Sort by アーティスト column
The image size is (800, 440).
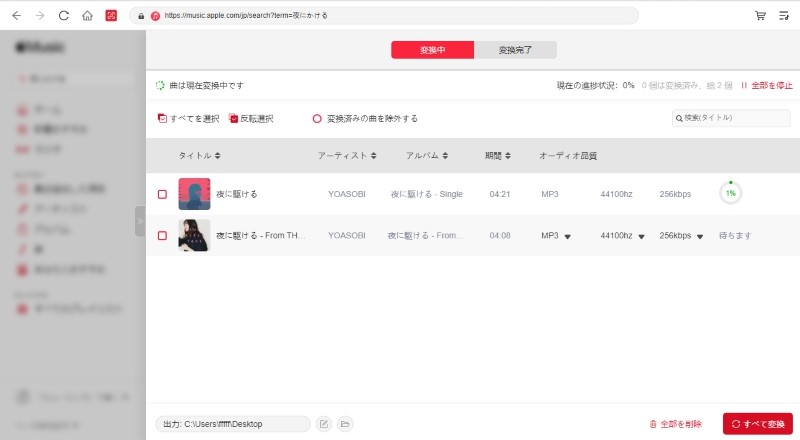point(347,156)
